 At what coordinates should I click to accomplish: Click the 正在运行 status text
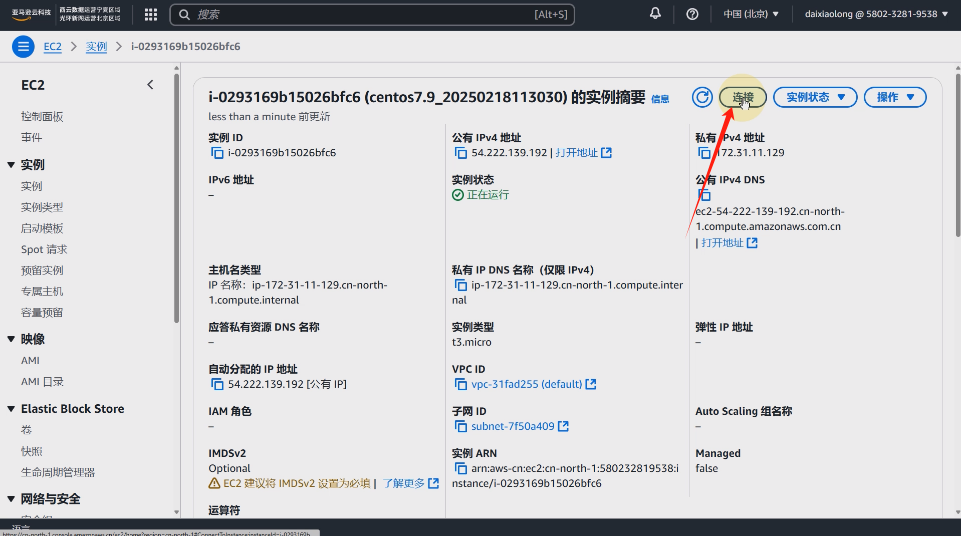pos(488,195)
